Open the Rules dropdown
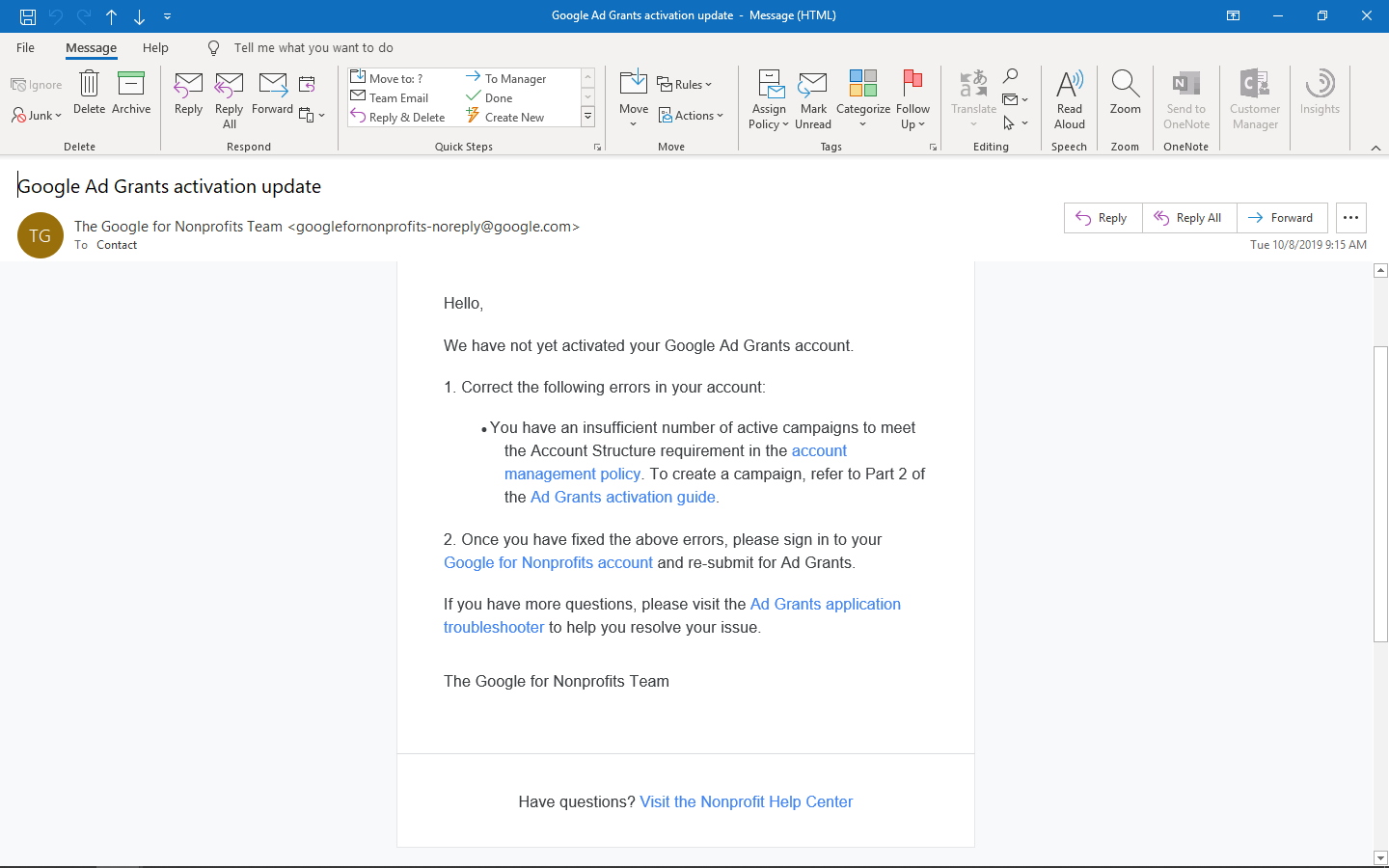Image resolution: width=1389 pixels, height=868 pixels. [x=685, y=85]
